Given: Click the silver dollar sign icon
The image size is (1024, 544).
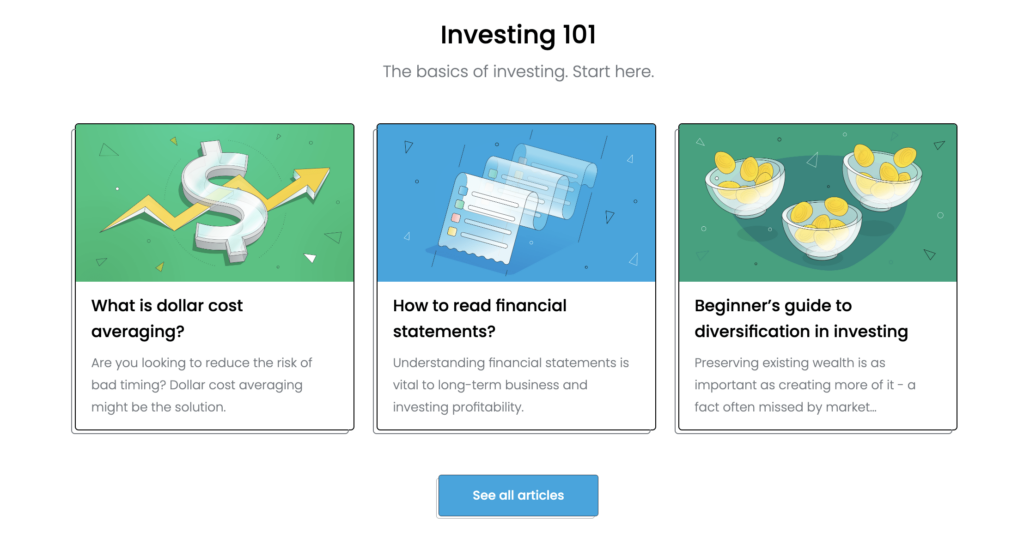Looking at the screenshot, I should 224,202.
